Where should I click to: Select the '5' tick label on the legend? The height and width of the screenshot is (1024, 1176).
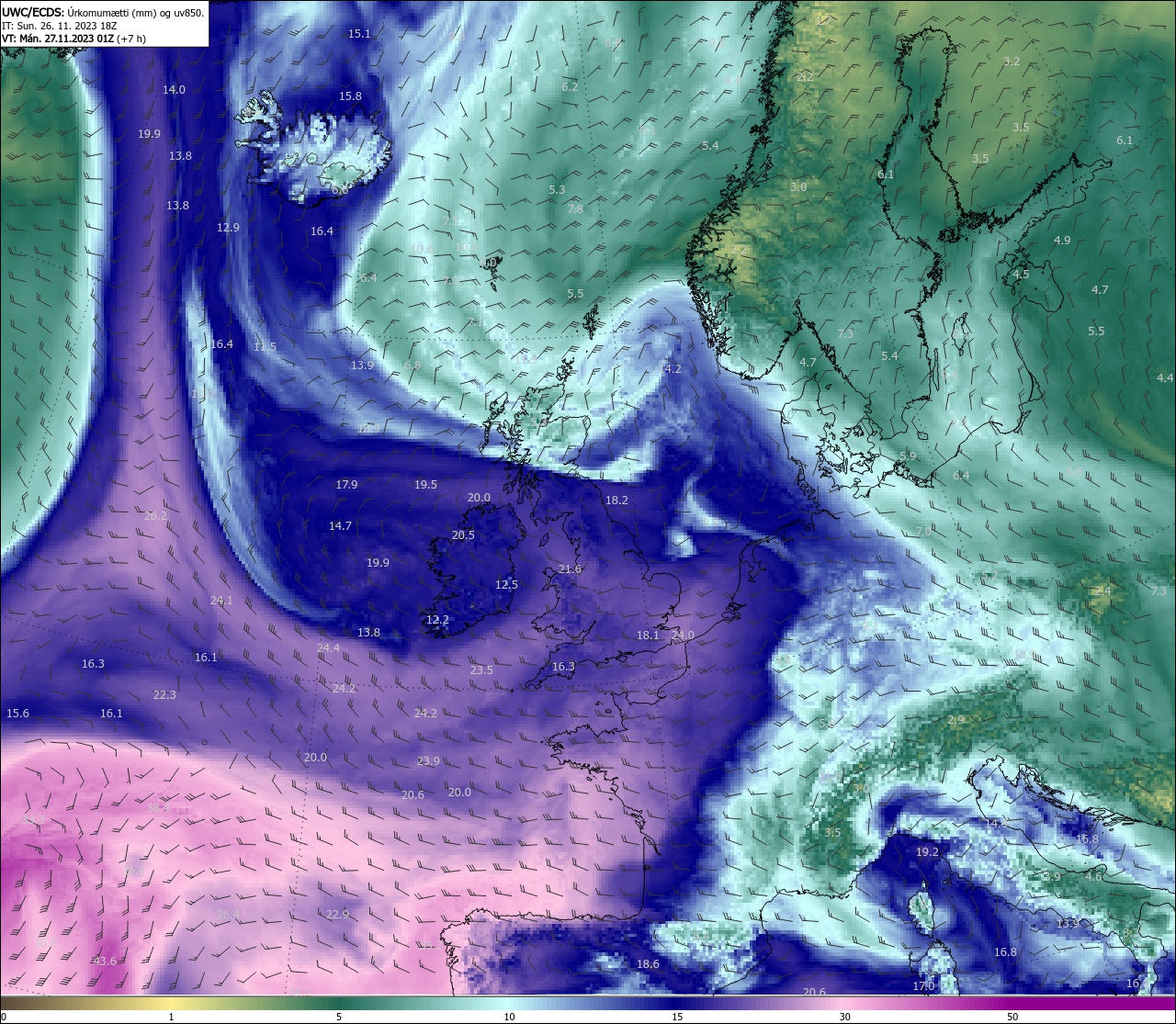point(339,1017)
